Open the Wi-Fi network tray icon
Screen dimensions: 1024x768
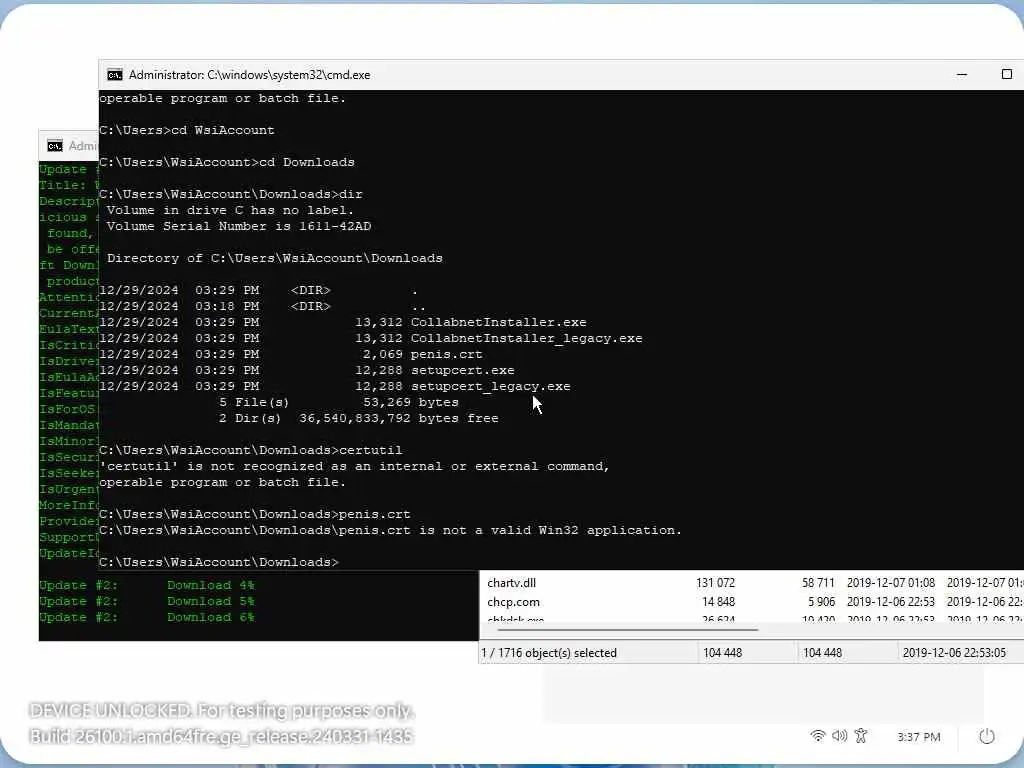point(817,736)
